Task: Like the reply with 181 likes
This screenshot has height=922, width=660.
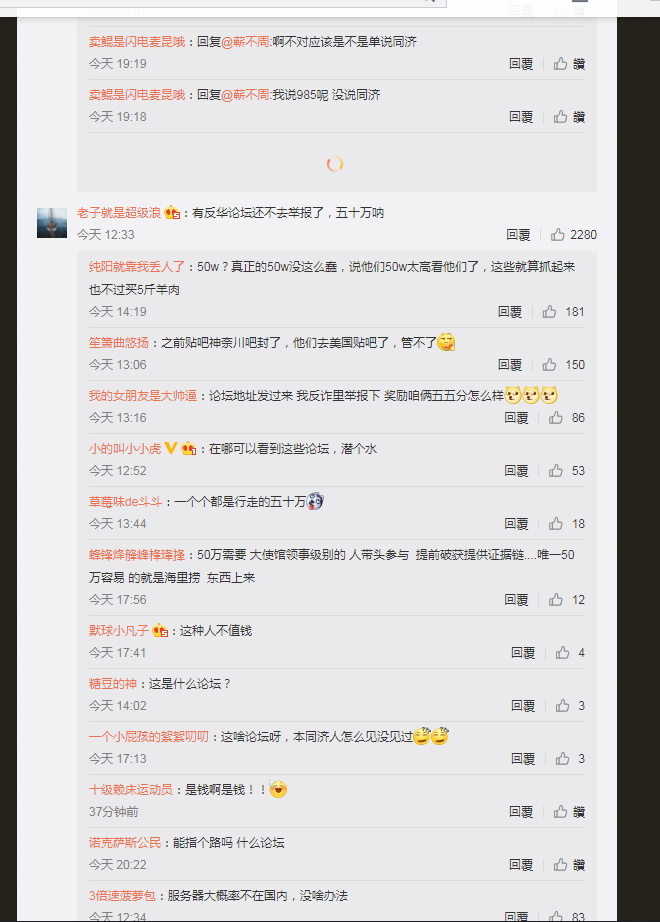Action: [x=564, y=312]
